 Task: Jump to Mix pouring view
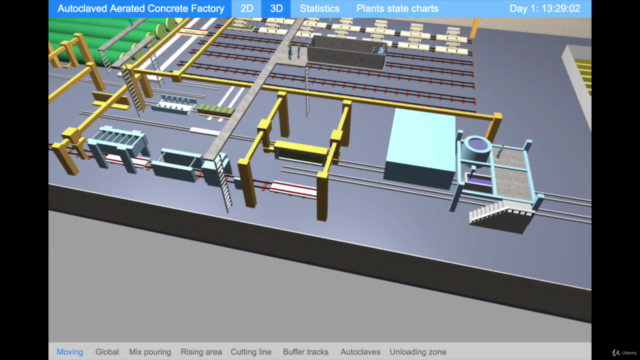click(x=150, y=352)
